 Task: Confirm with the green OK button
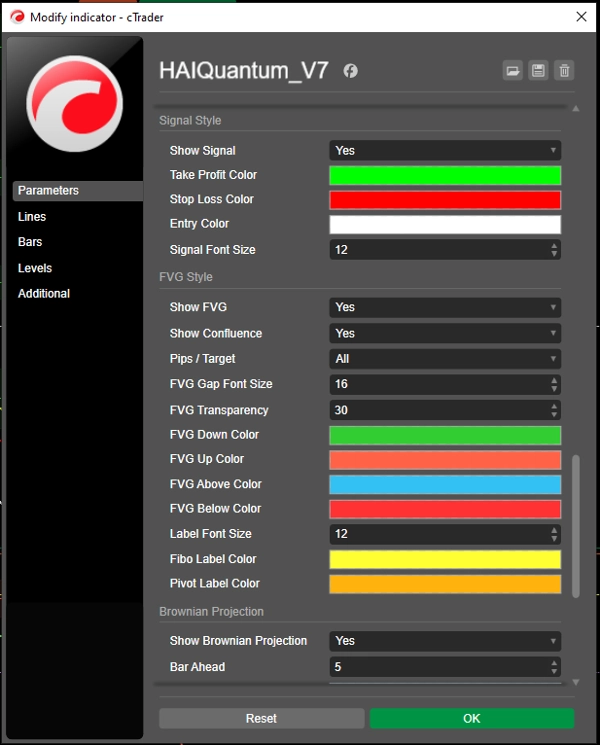[x=472, y=718]
